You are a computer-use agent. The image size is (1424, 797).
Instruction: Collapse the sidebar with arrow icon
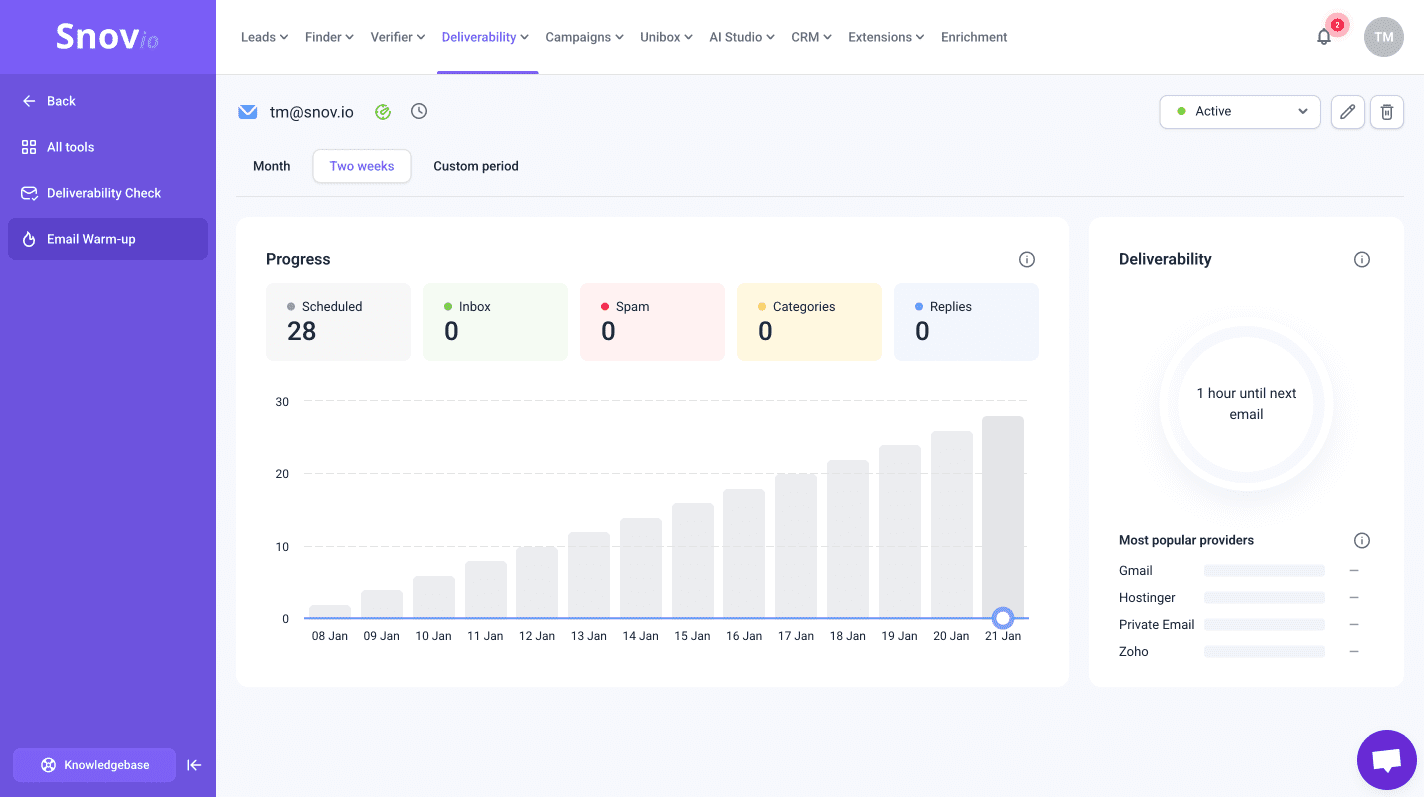(194, 765)
